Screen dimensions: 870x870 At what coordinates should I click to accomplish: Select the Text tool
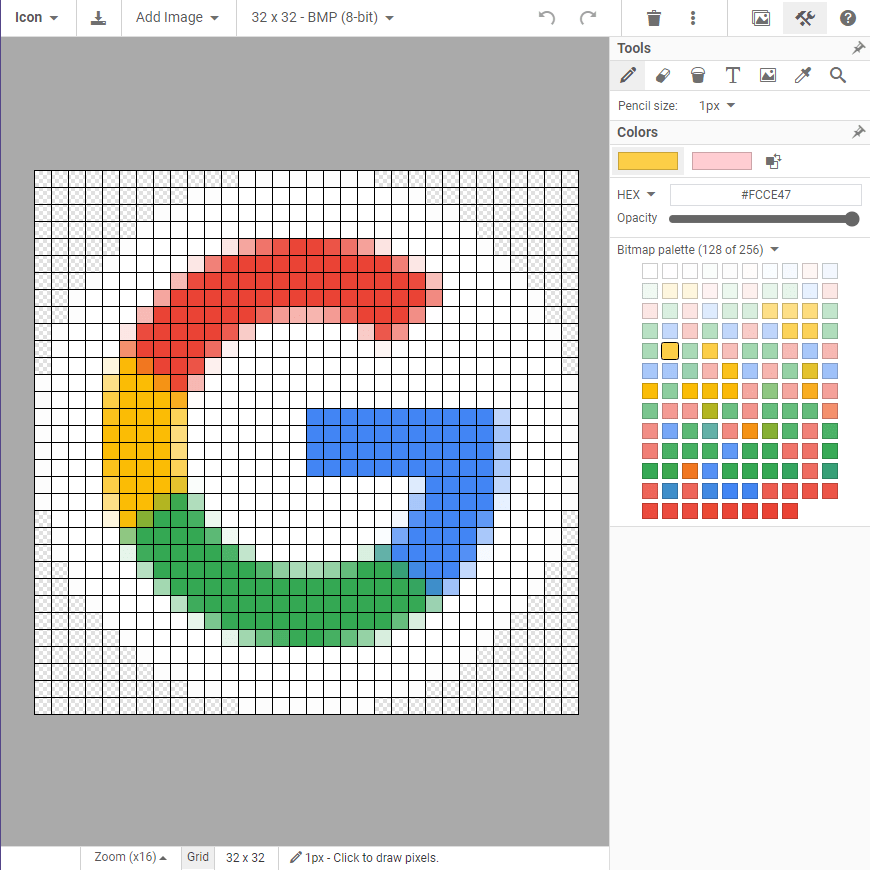click(x=733, y=75)
